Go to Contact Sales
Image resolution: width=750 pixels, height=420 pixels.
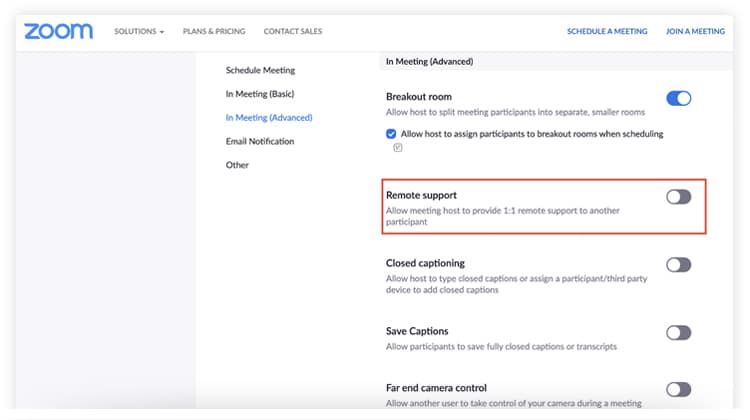point(293,32)
